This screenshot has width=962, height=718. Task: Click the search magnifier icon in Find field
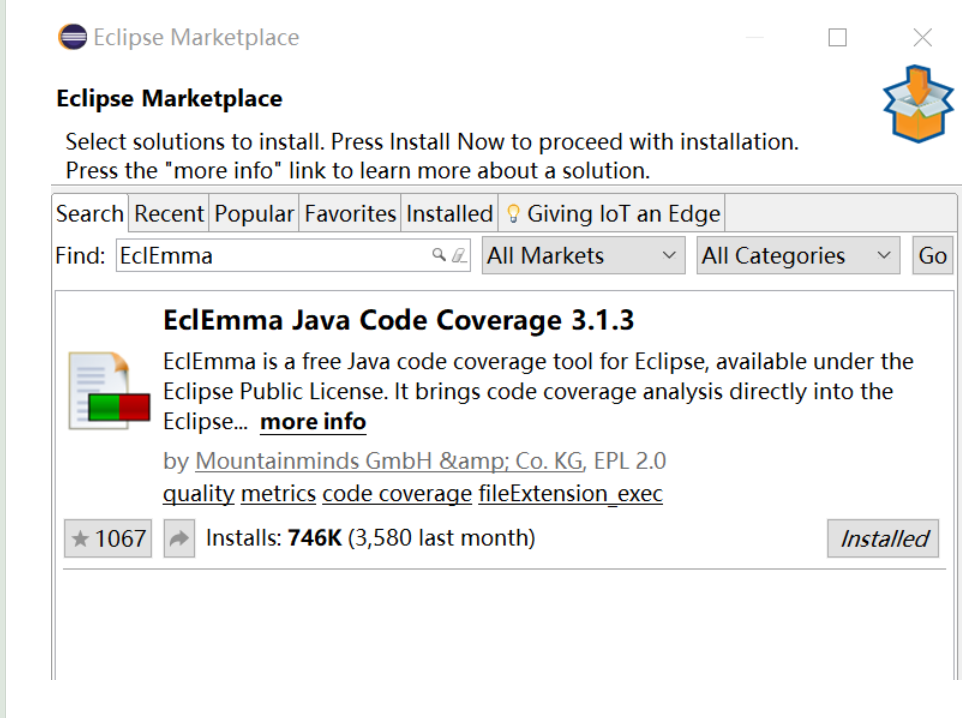pos(438,256)
